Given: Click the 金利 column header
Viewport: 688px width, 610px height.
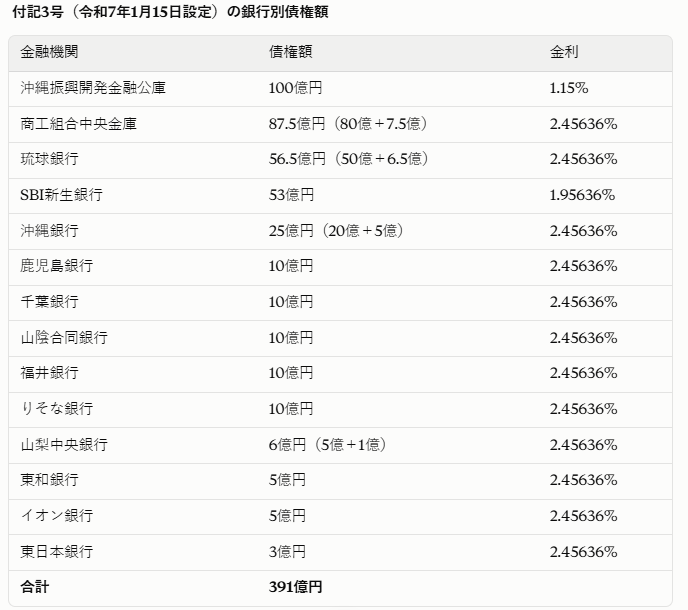Looking at the screenshot, I should click(564, 52).
